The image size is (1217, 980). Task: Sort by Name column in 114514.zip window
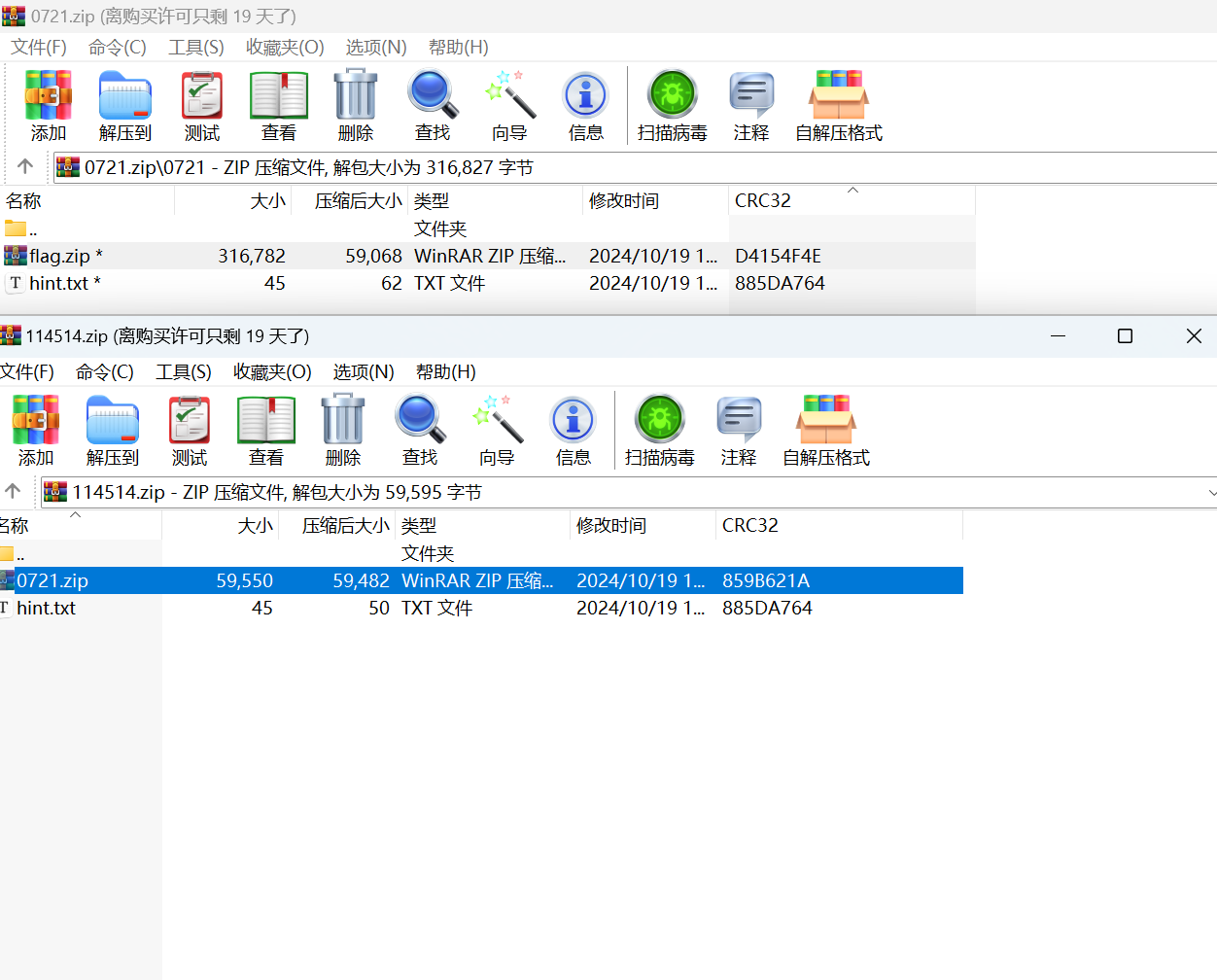click(x=80, y=525)
